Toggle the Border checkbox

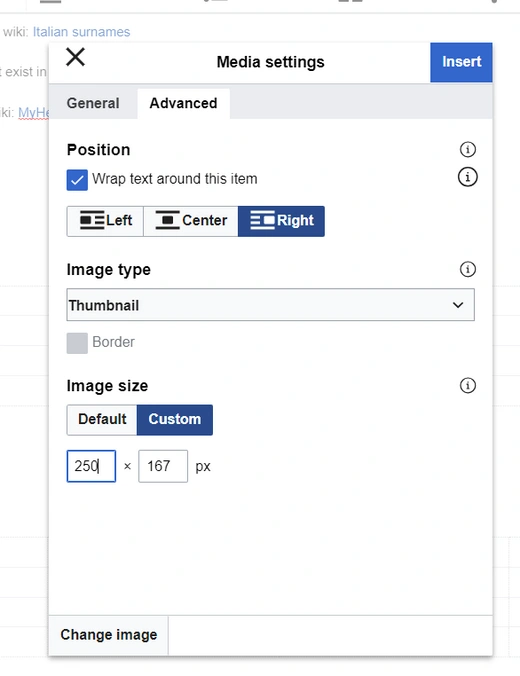coord(77,343)
